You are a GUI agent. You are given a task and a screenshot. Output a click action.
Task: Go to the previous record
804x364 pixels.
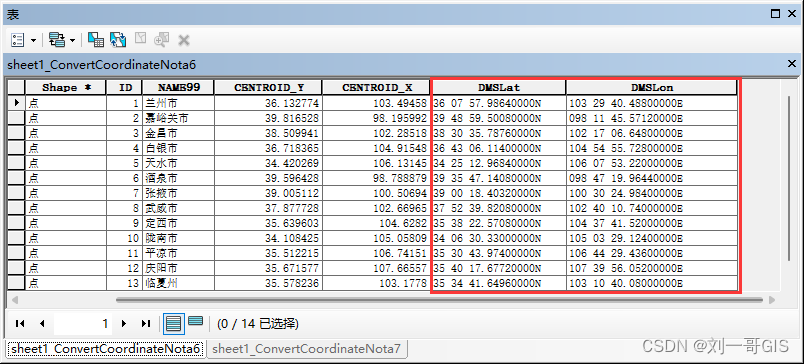click(42, 323)
